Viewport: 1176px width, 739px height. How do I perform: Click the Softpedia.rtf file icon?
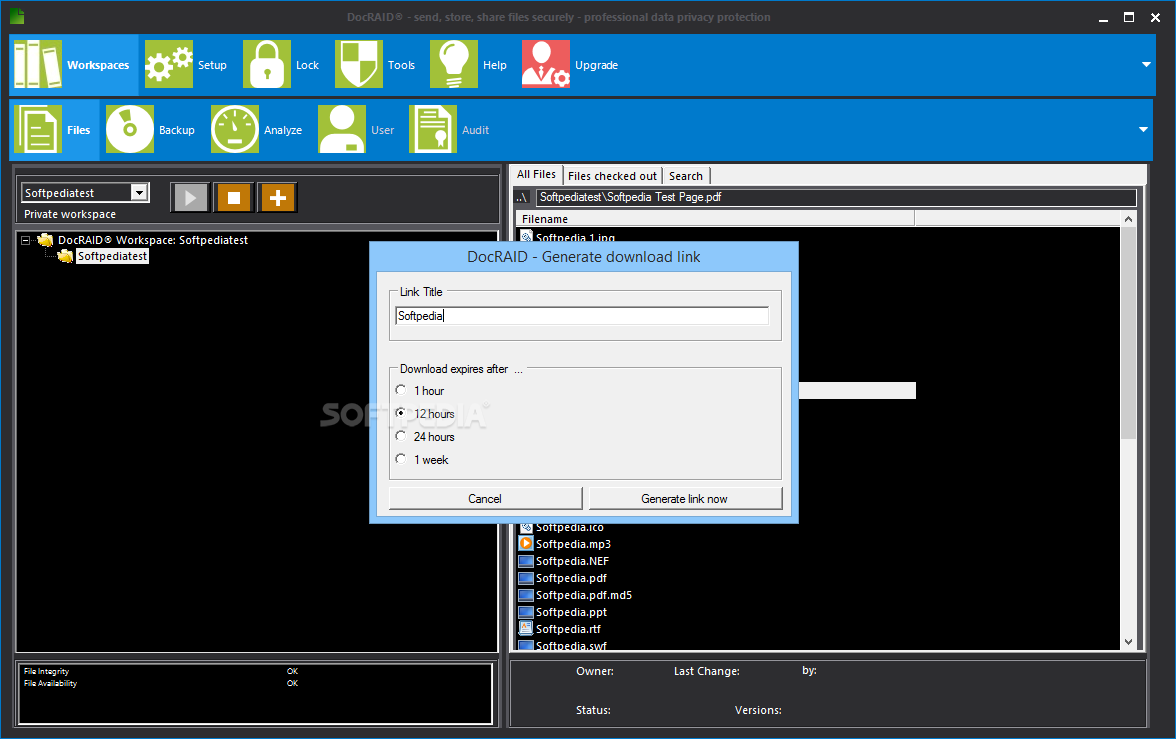(526, 629)
